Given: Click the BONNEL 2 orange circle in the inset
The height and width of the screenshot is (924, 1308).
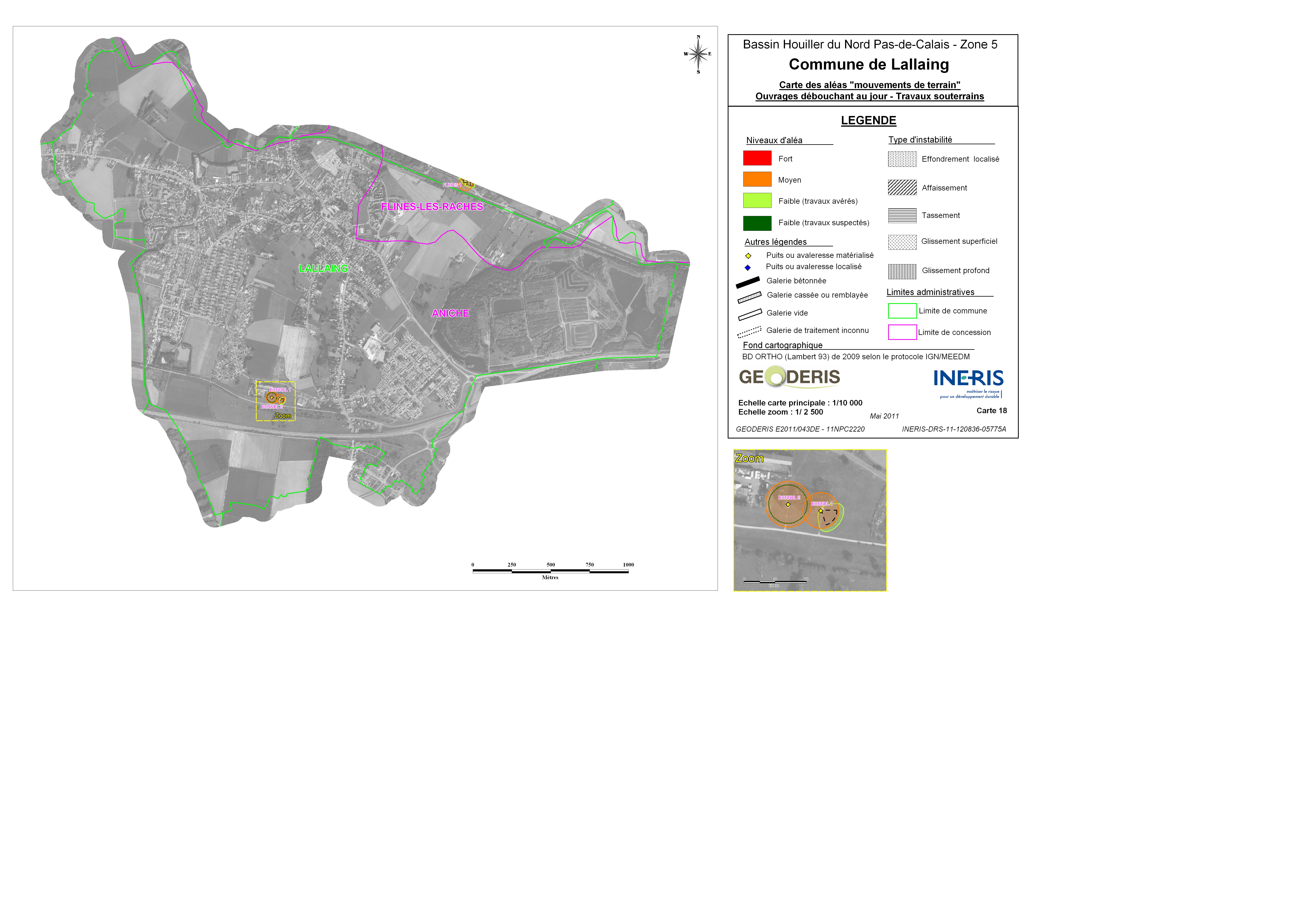Looking at the screenshot, I should [788, 504].
